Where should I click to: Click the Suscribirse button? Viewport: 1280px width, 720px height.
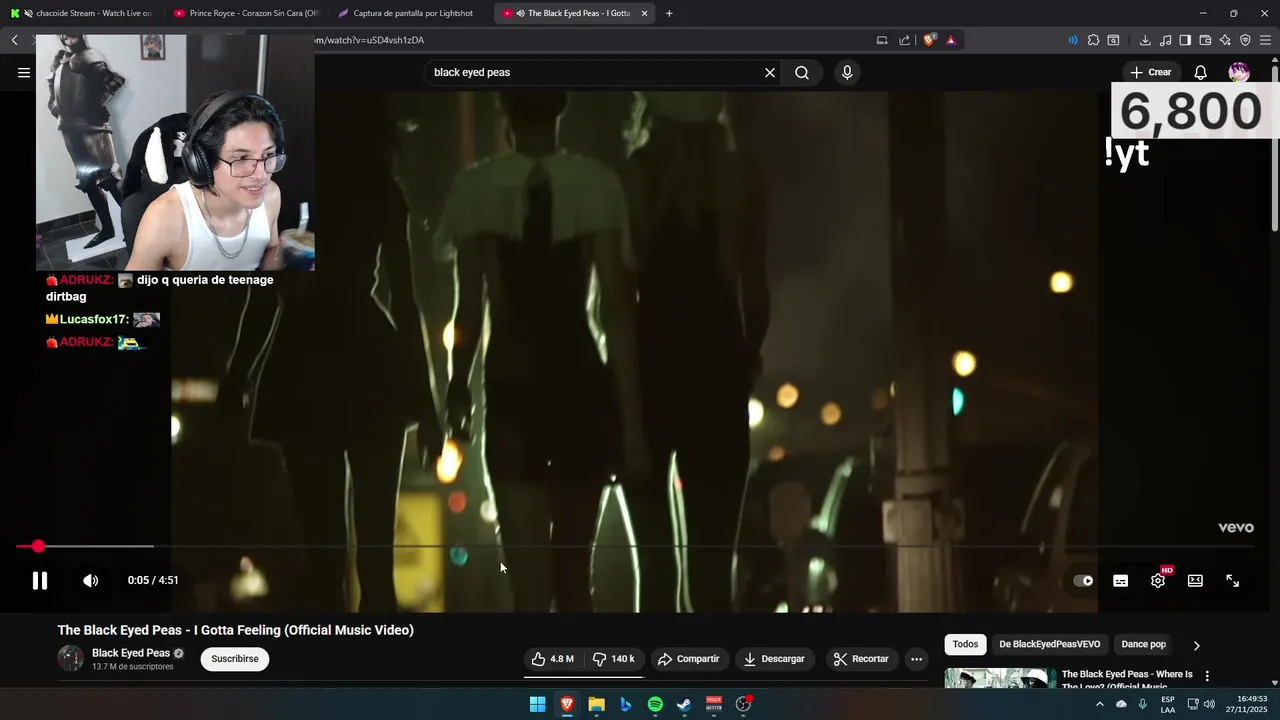coord(235,659)
